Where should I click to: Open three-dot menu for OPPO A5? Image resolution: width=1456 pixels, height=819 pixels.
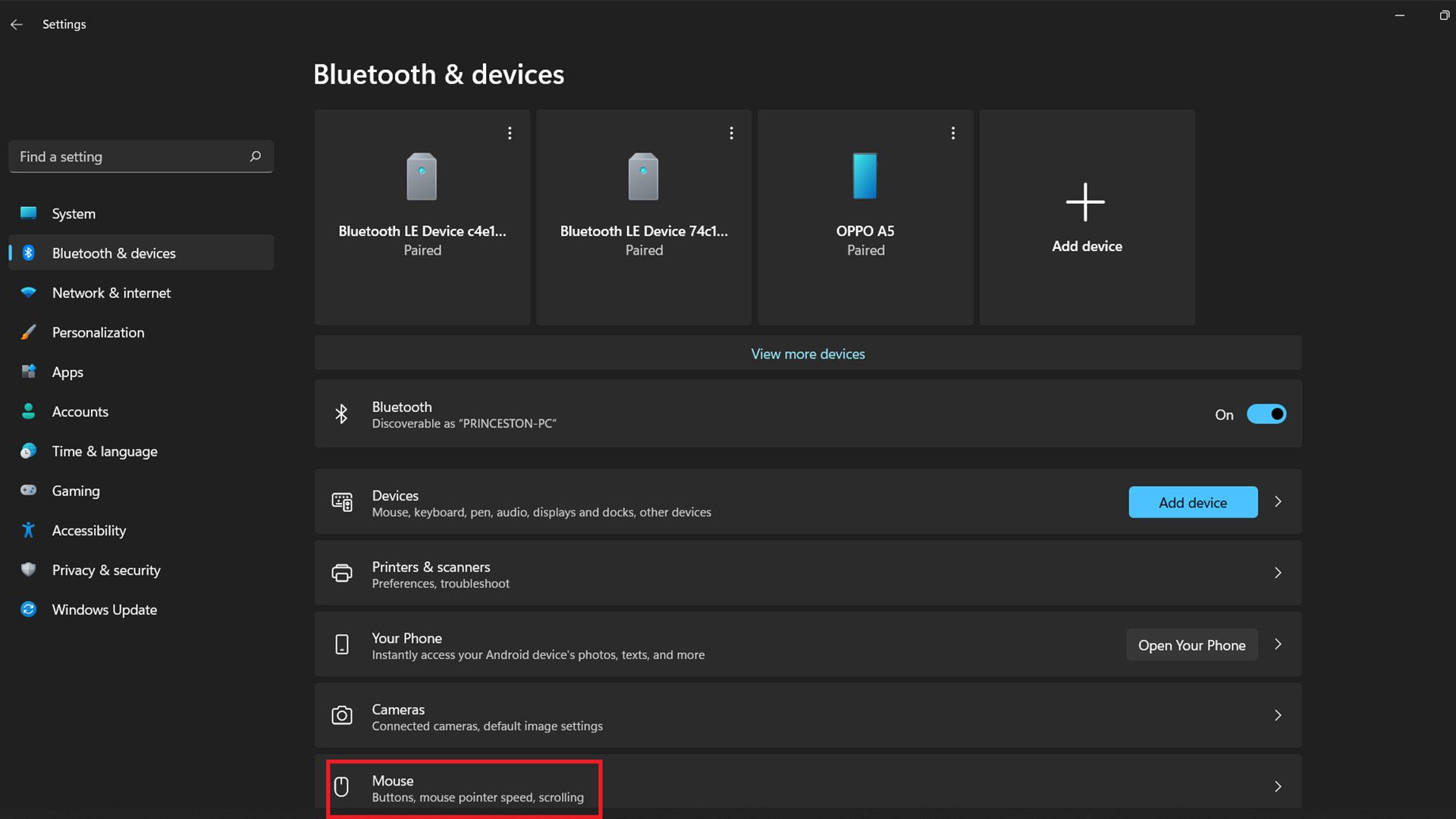pyautogui.click(x=952, y=133)
